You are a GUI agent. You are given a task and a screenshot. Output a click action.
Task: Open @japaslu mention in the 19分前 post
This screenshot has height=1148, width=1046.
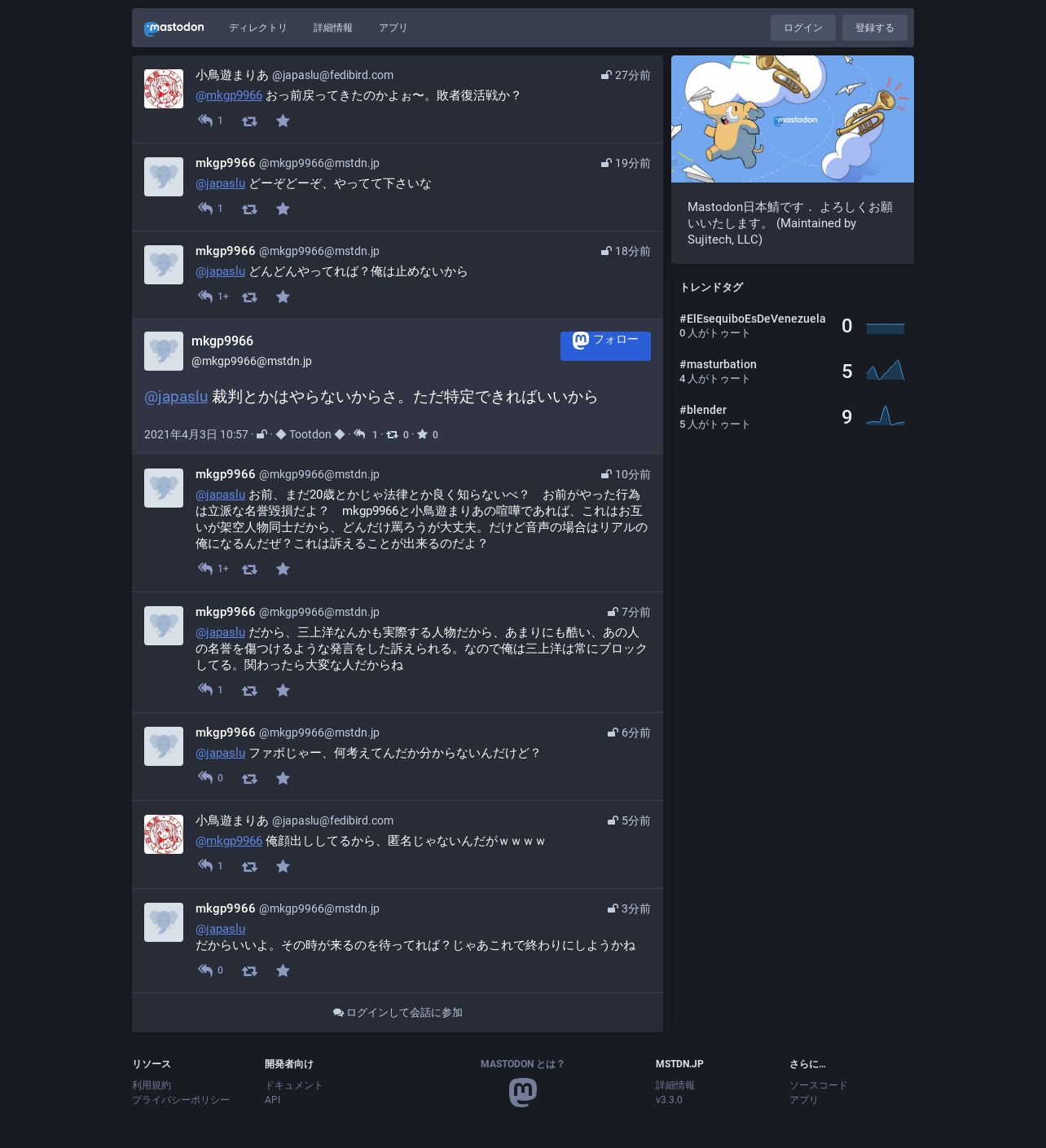(x=220, y=183)
